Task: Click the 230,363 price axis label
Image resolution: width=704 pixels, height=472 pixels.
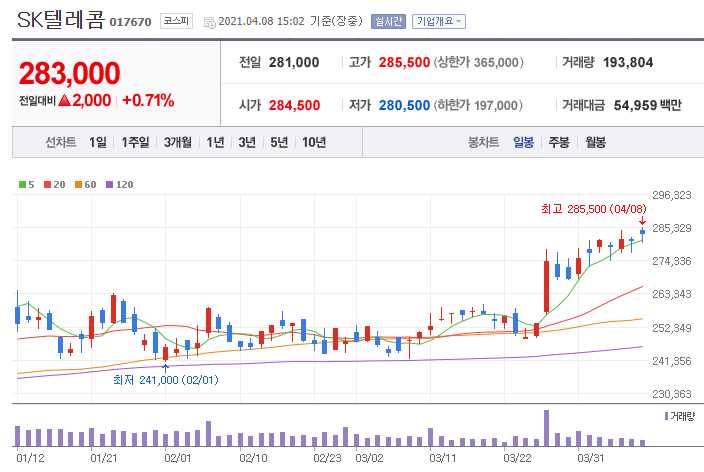Action: pyautogui.click(x=672, y=394)
